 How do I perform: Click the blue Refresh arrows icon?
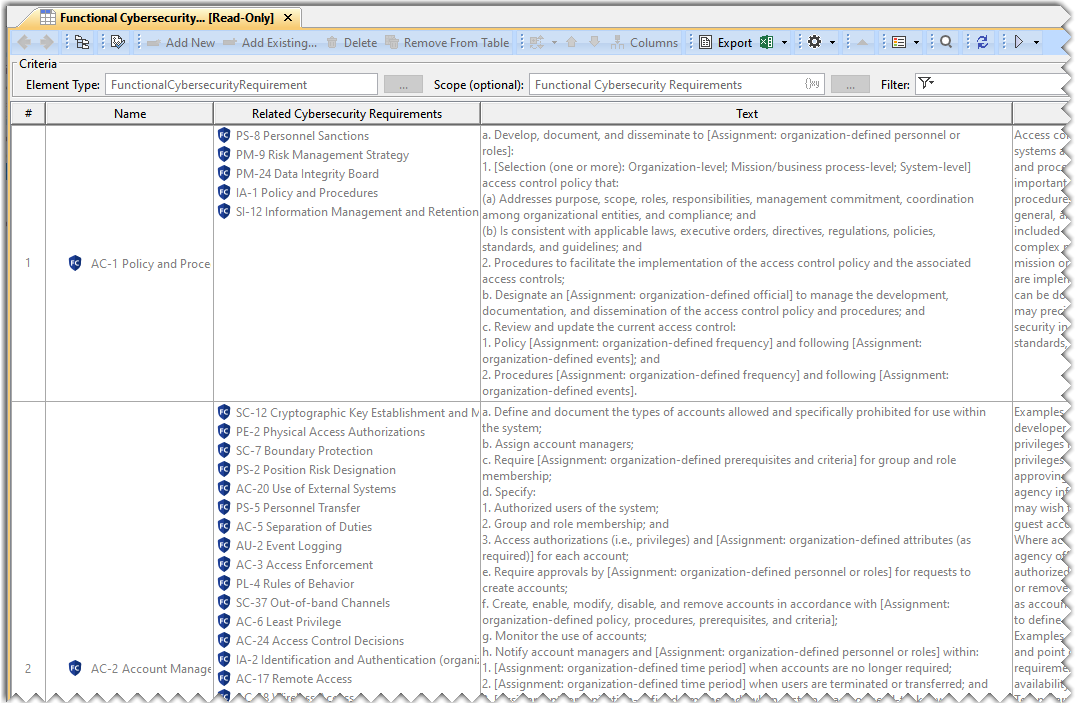(982, 42)
